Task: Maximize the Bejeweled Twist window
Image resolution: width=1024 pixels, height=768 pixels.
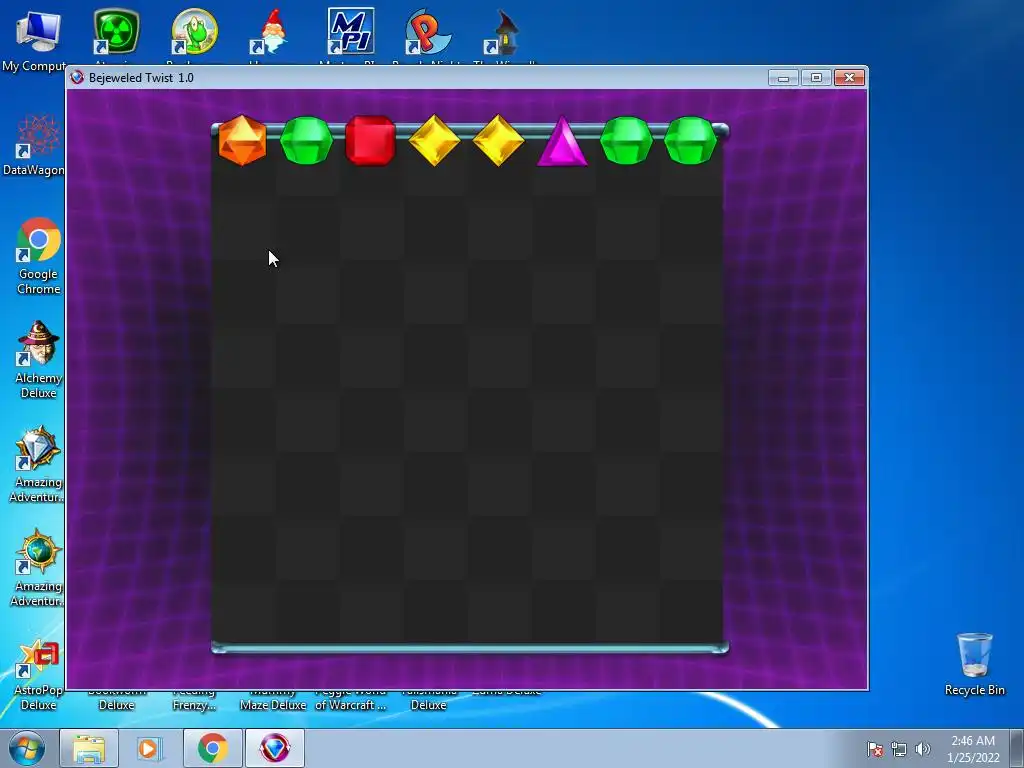Action: (816, 78)
